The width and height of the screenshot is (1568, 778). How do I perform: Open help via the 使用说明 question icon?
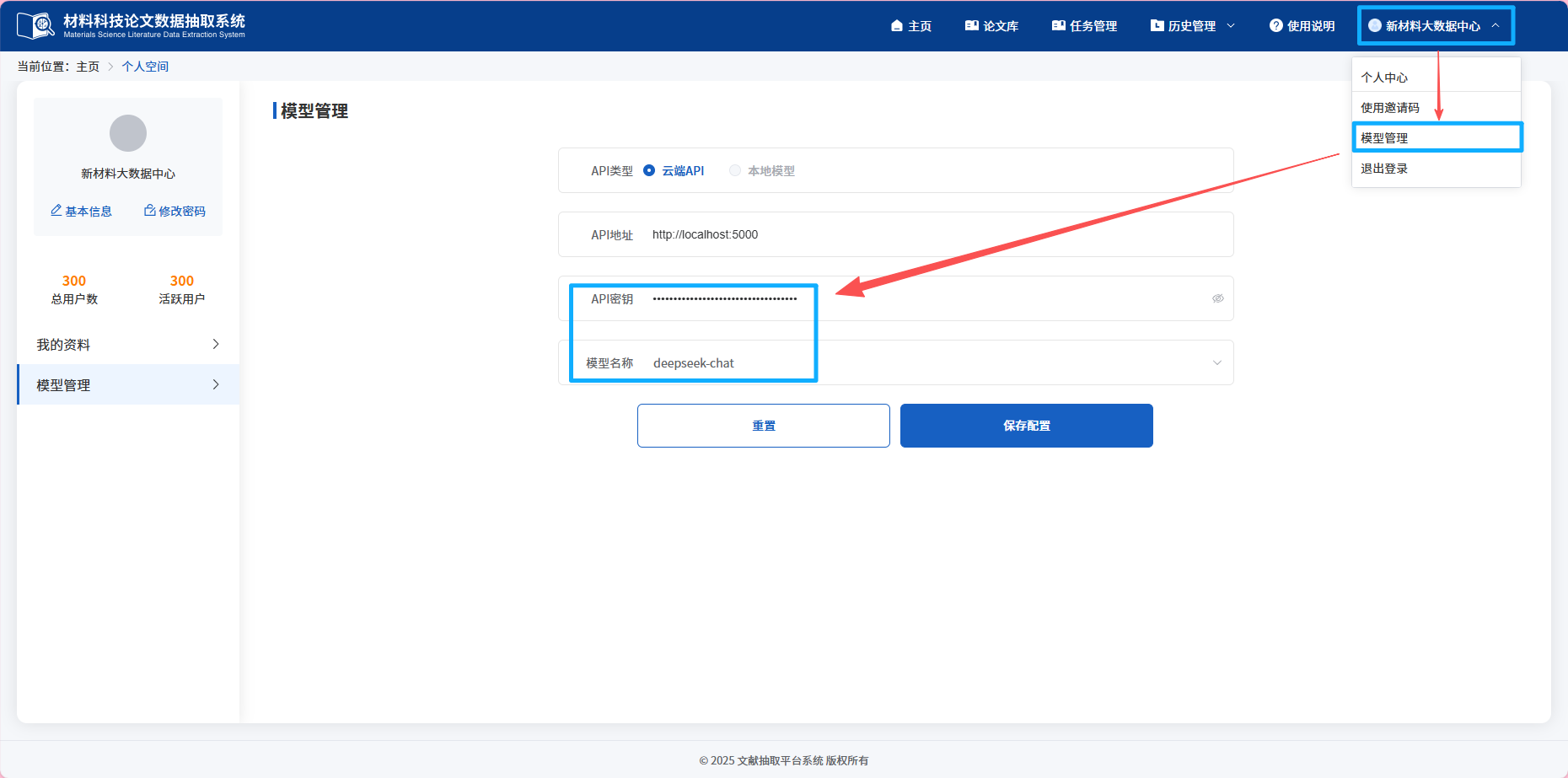click(1275, 25)
